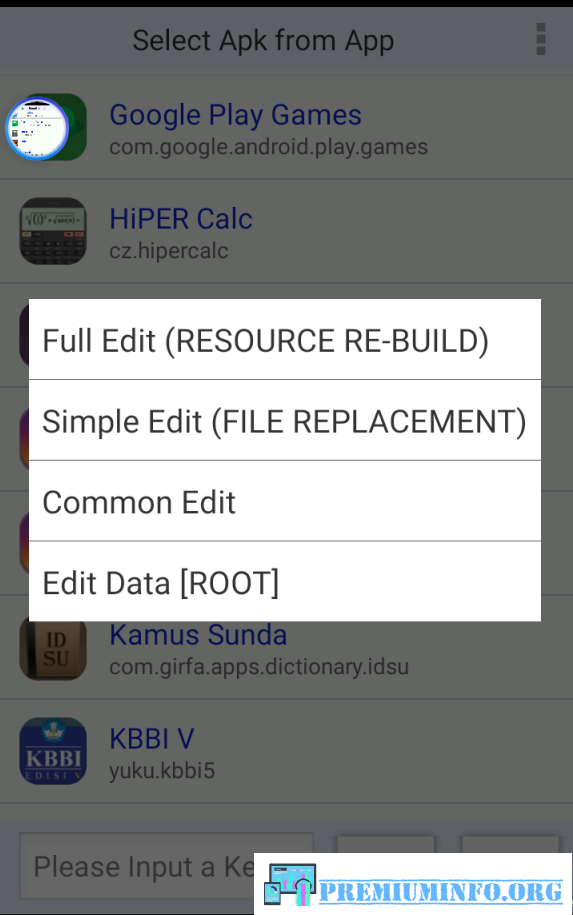
Task: Open the HiPER Calc app entry
Action: click(286, 232)
